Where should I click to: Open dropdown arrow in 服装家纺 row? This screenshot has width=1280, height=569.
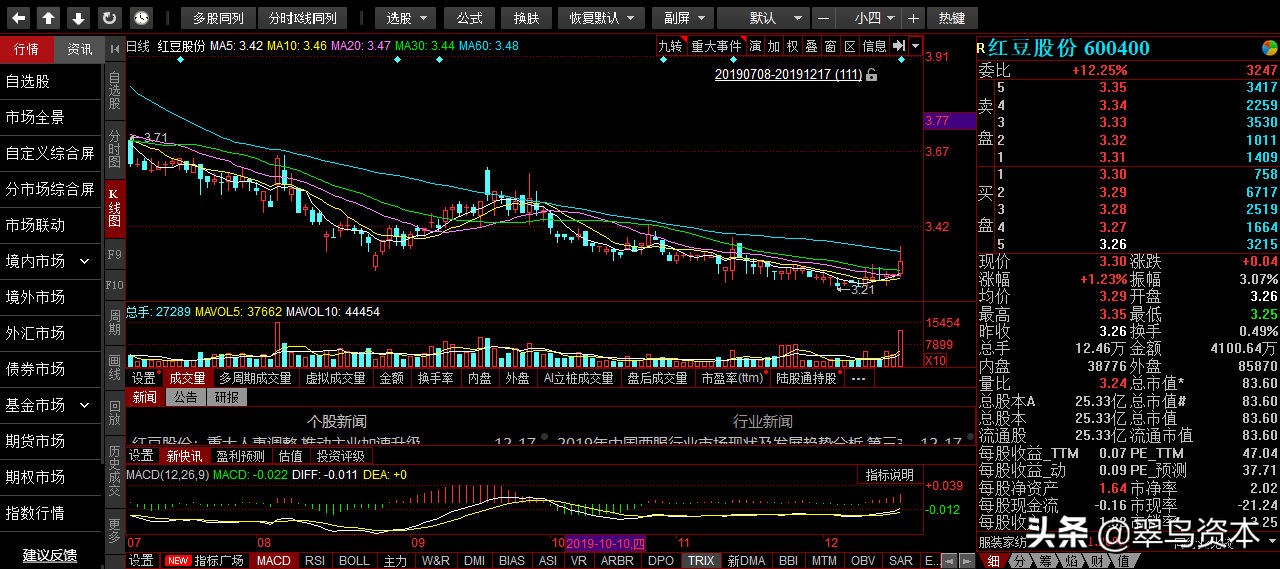pyautogui.click(x=1270, y=541)
